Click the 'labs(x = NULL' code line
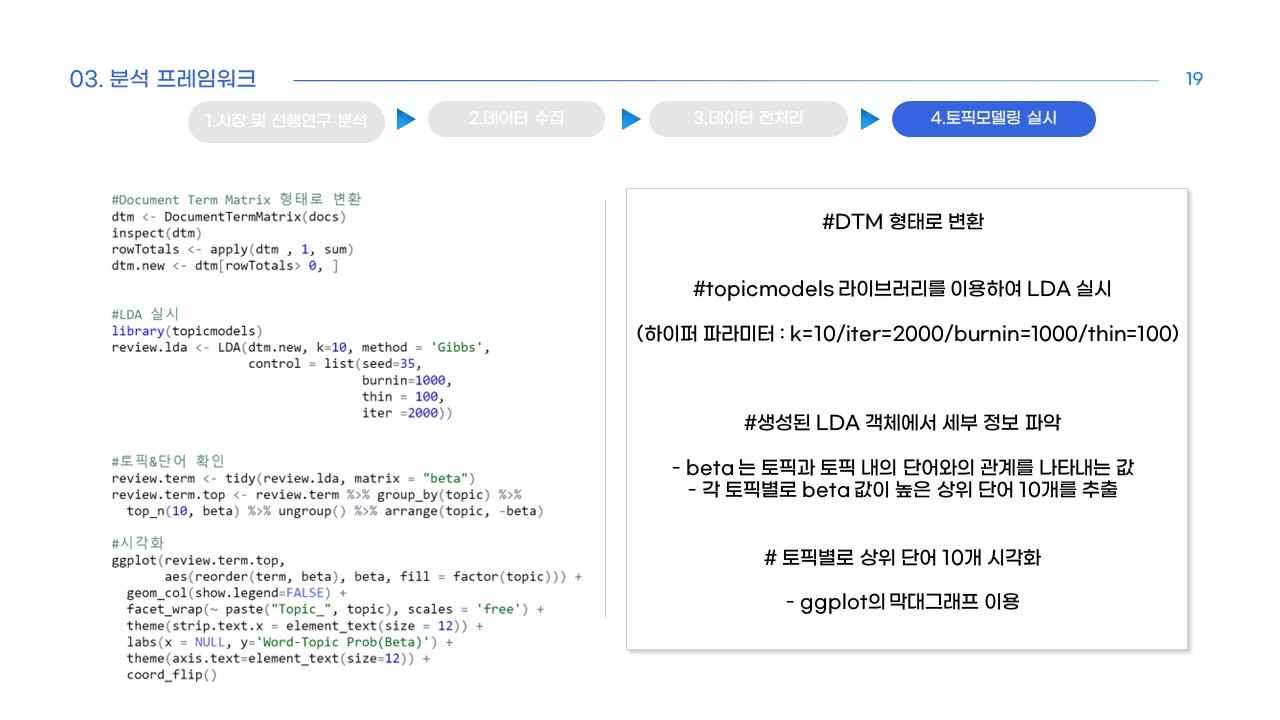Image resolution: width=1280 pixels, height=720 pixels. pos(289,642)
